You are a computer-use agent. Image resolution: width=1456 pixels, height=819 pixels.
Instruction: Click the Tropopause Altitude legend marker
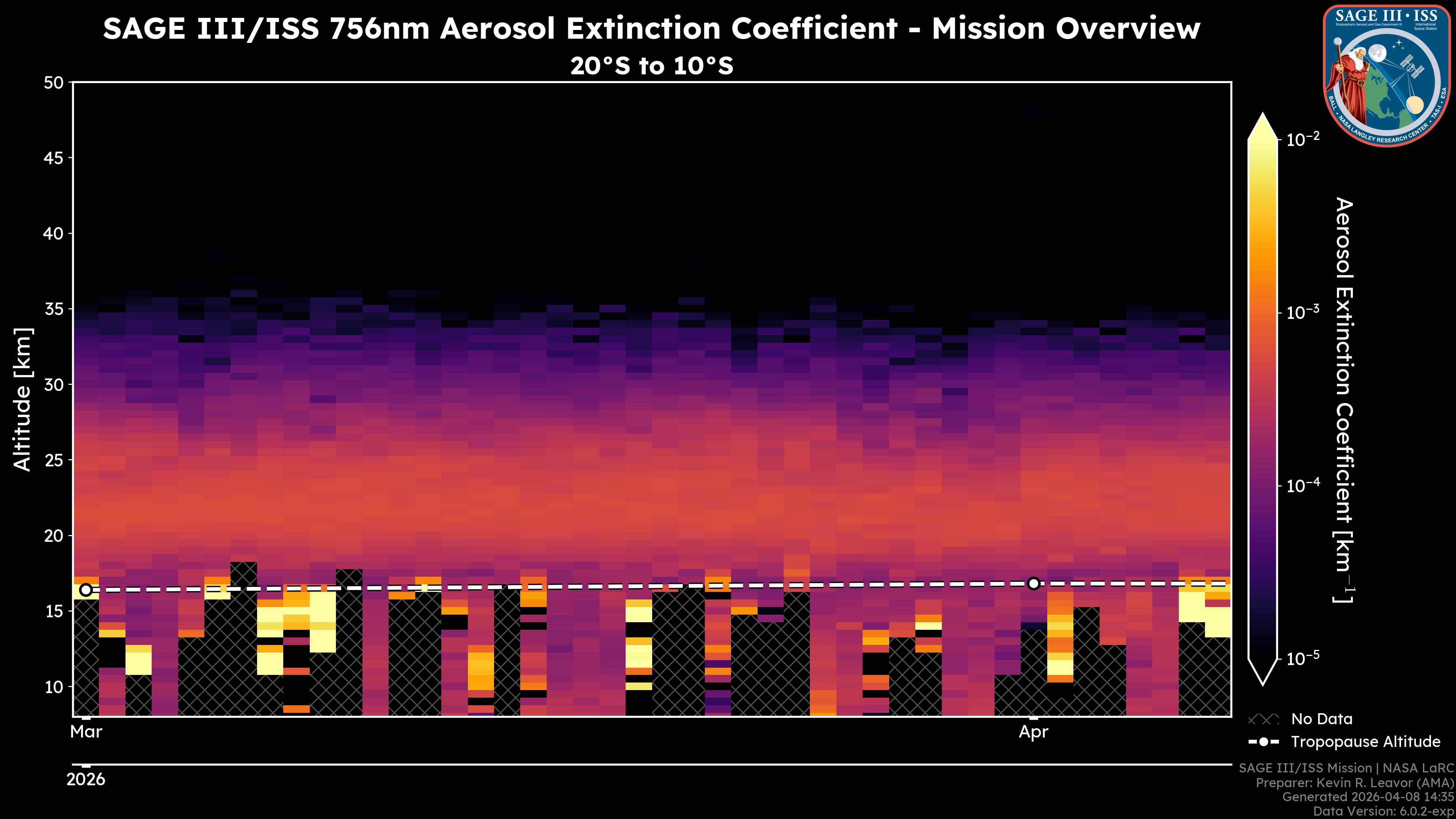tap(1263, 742)
